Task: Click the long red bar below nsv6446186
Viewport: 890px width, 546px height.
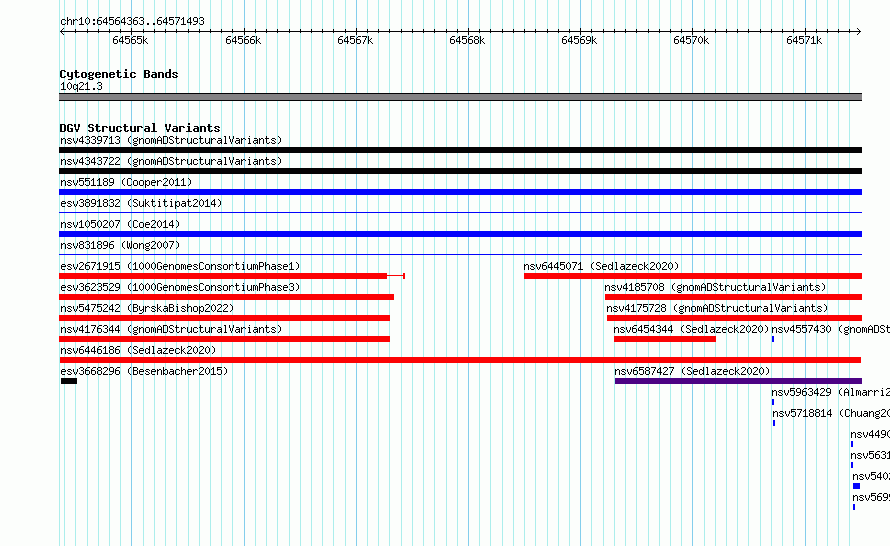Action: [460, 360]
